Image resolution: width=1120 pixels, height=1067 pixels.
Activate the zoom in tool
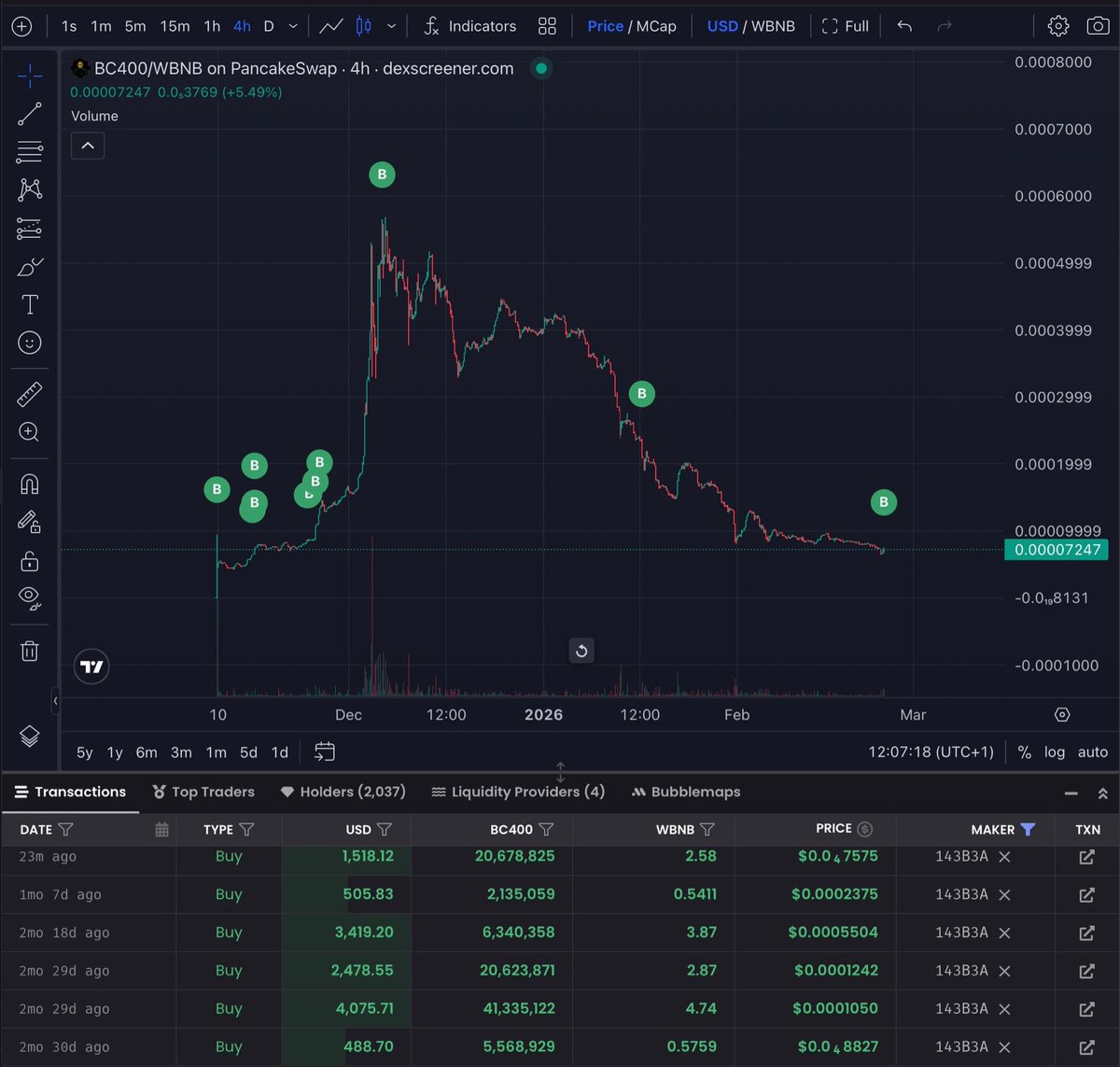[30, 431]
